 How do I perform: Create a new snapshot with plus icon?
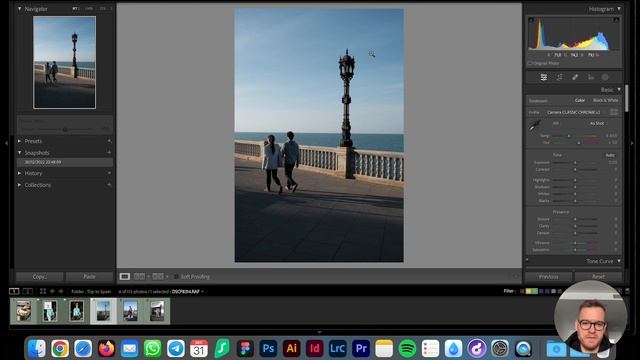(x=109, y=152)
